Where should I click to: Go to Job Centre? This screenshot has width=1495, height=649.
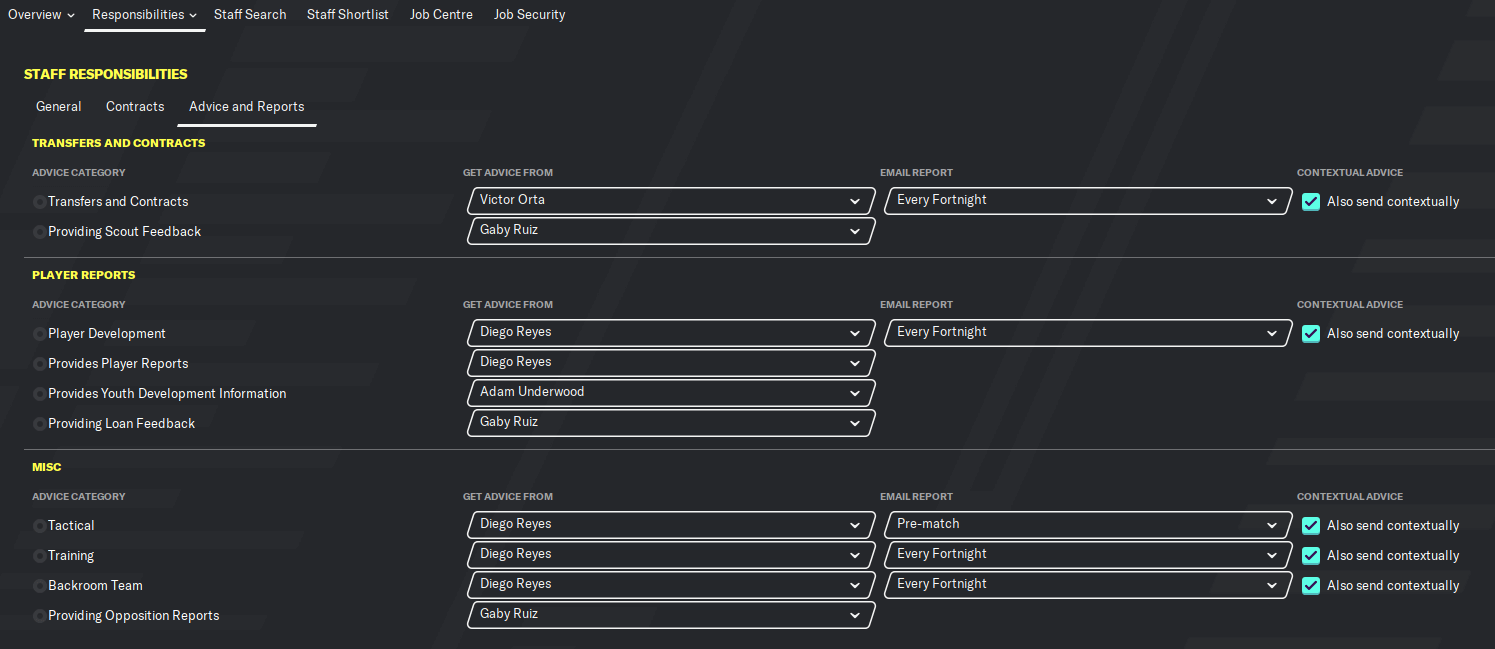441,15
